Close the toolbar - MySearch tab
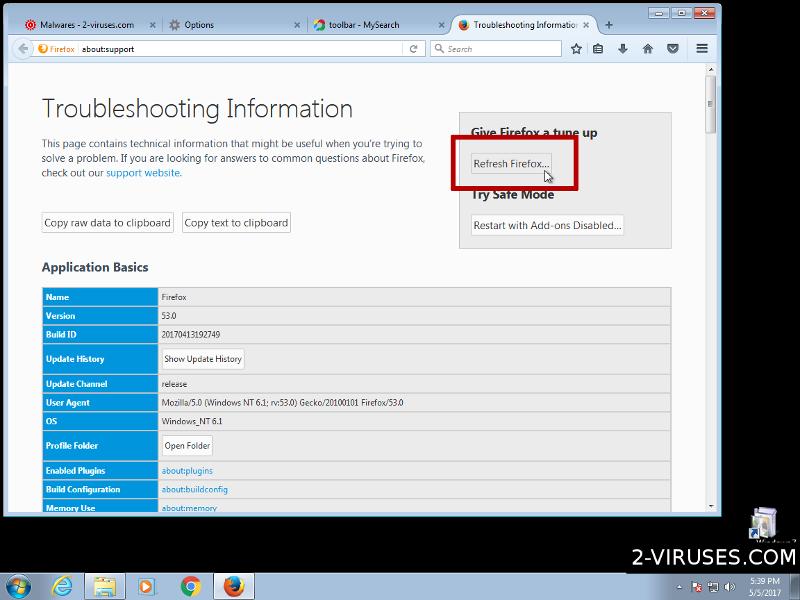Viewport: 800px width, 600px height. 441,25
